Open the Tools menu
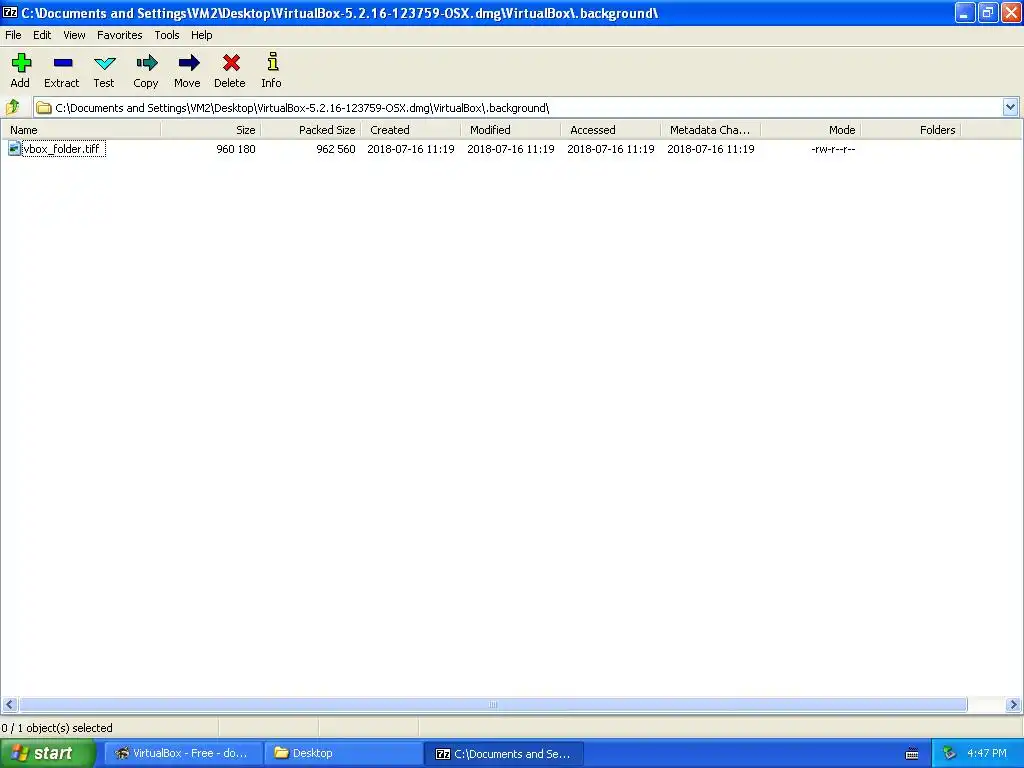 tap(167, 35)
